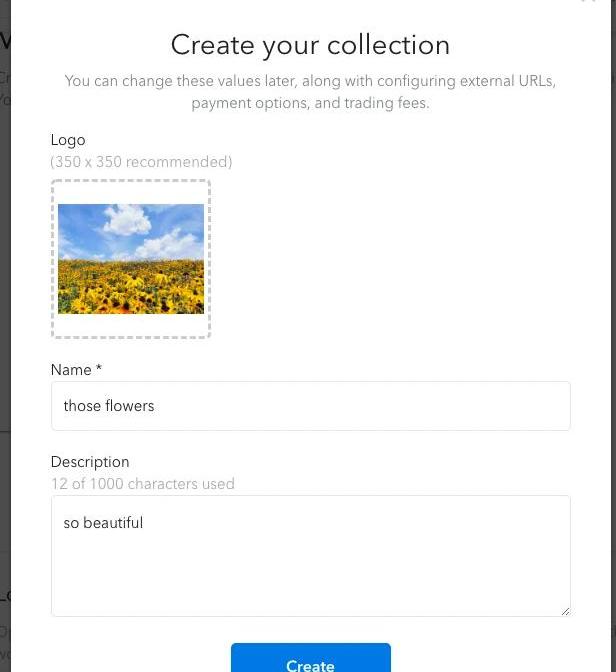This screenshot has width=616, height=672.
Task: Click the required asterisk beside Name
Action: [99, 369]
